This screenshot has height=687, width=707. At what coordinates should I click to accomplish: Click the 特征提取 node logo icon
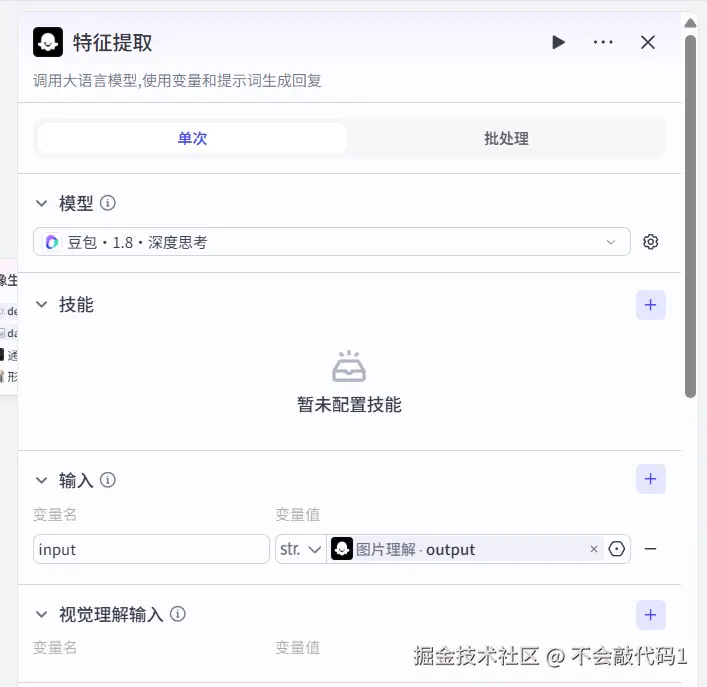pos(48,42)
